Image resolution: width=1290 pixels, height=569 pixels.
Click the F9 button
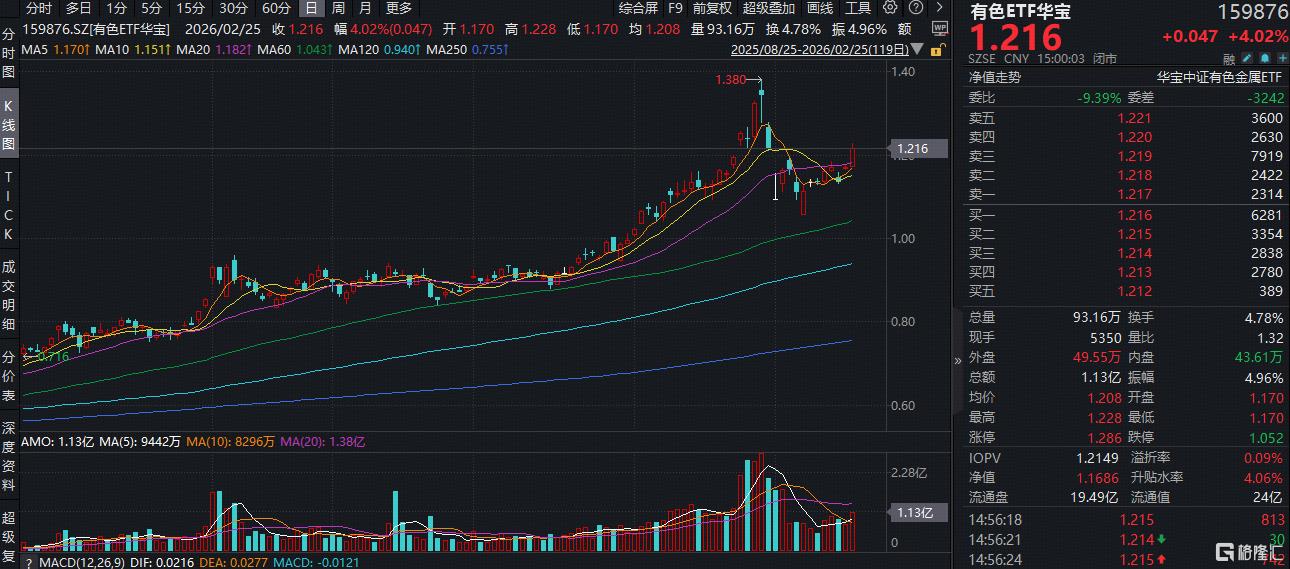point(675,8)
